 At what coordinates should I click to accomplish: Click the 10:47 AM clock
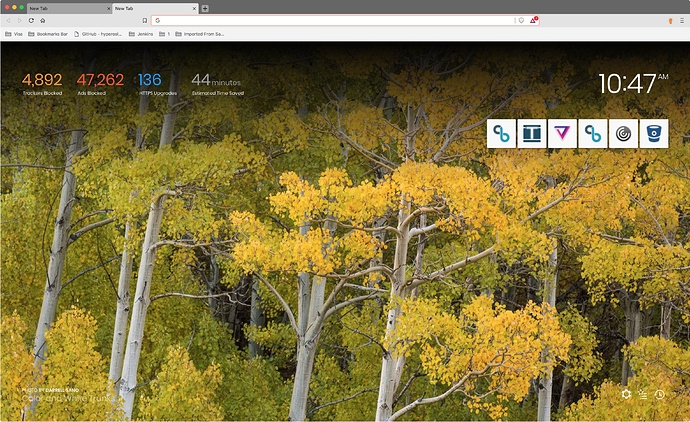click(x=633, y=83)
